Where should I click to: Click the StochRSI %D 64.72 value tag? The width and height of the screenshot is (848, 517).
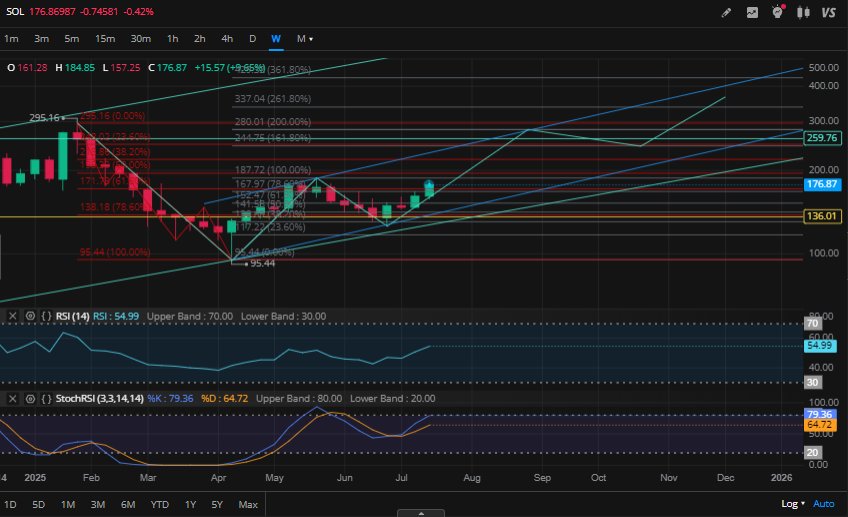click(820, 425)
